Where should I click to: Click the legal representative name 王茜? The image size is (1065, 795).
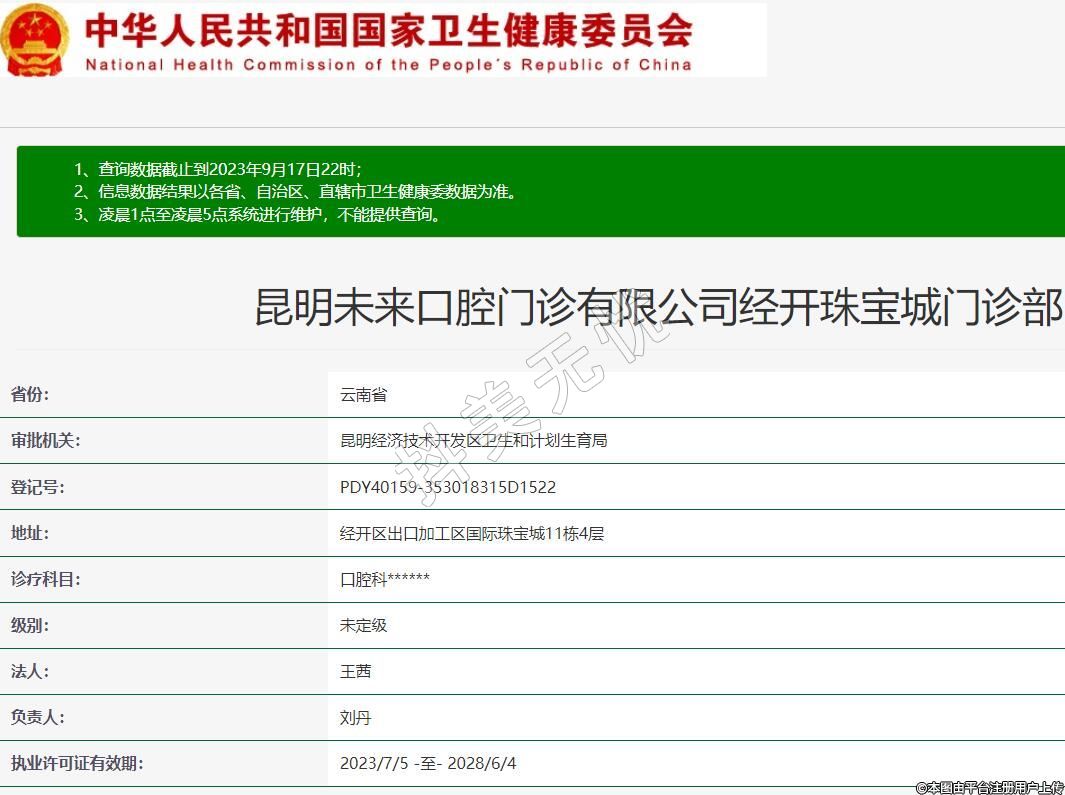pos(355,671)
